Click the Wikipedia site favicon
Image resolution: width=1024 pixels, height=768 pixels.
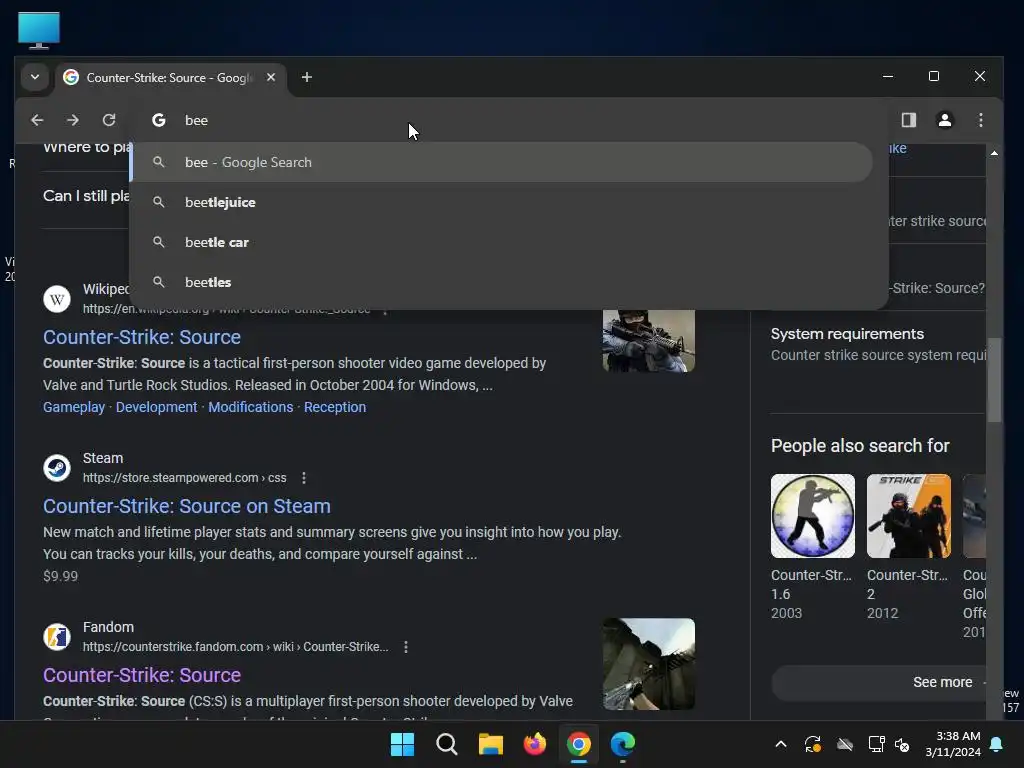point(57,299)
